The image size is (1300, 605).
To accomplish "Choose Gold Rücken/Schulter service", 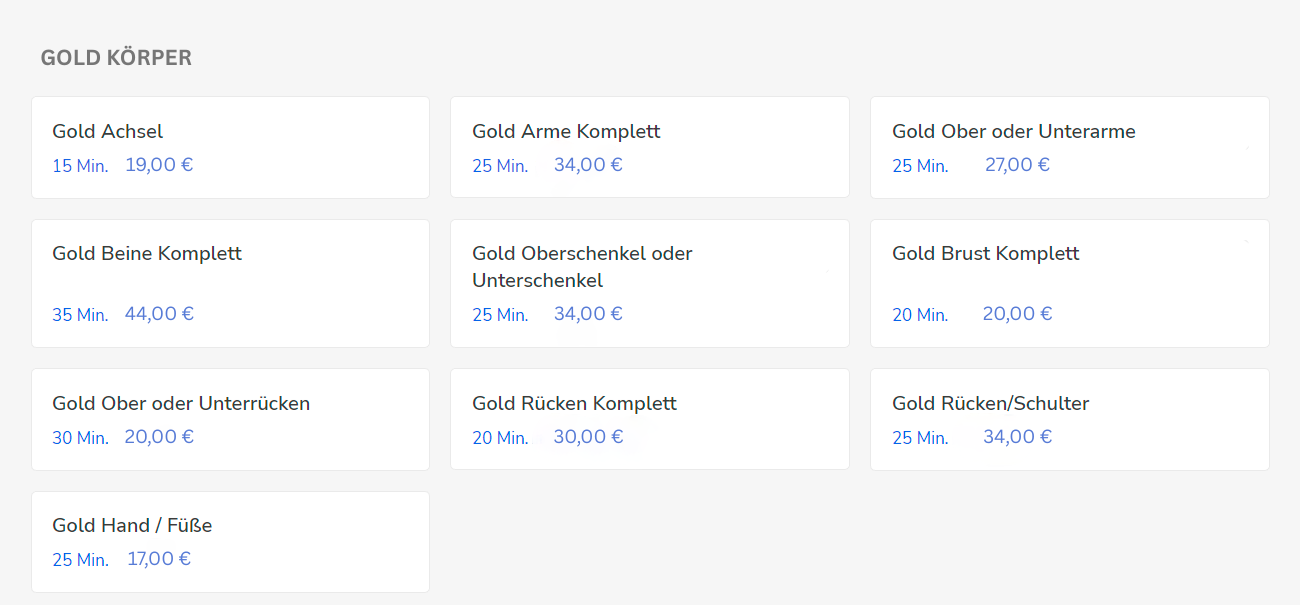I will click(1070, 419).
